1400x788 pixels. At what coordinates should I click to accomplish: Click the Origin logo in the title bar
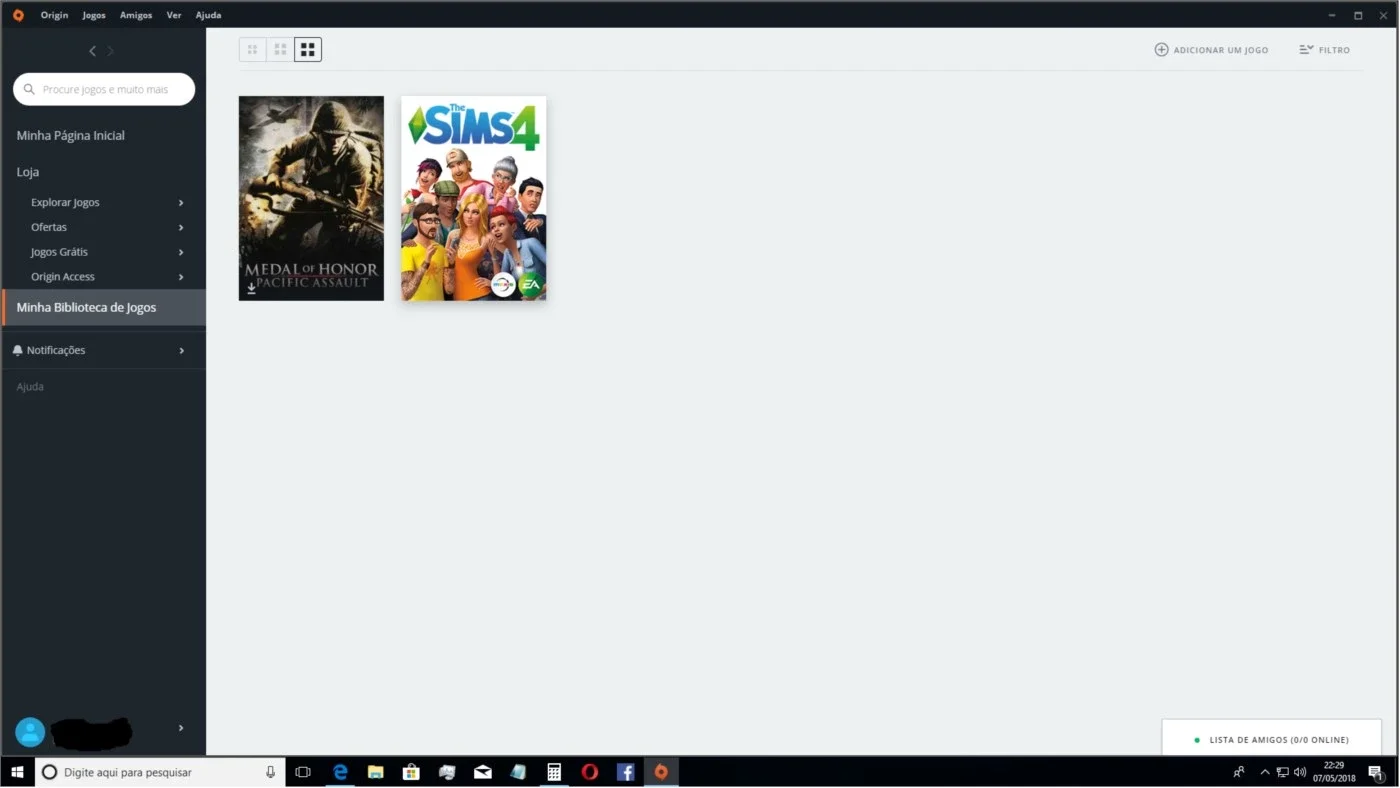18,15
